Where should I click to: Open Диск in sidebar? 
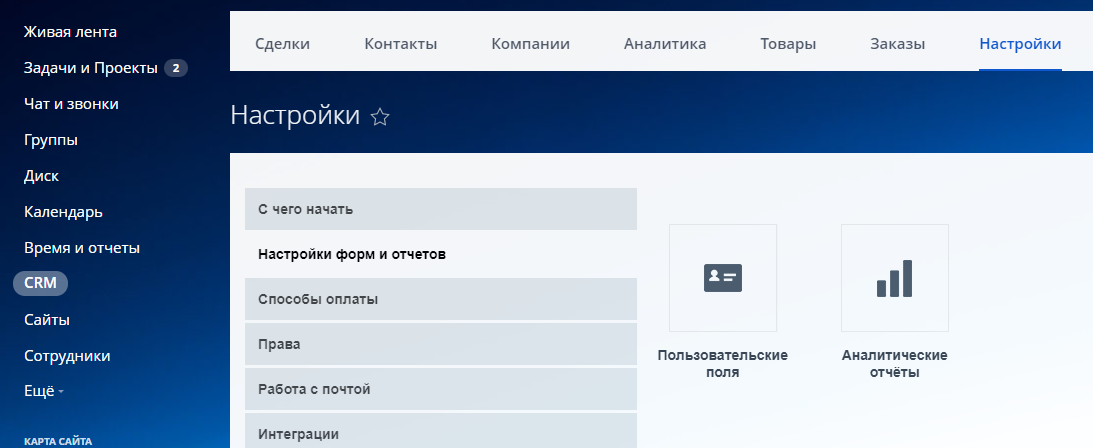[x=41, y=176]
